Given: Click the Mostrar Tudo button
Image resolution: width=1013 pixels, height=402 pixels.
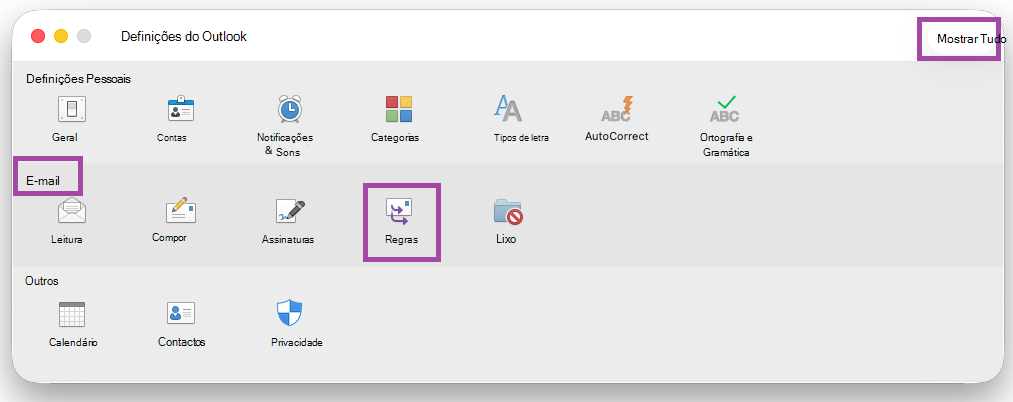Looking at the screenshot, I should point(971,39).
